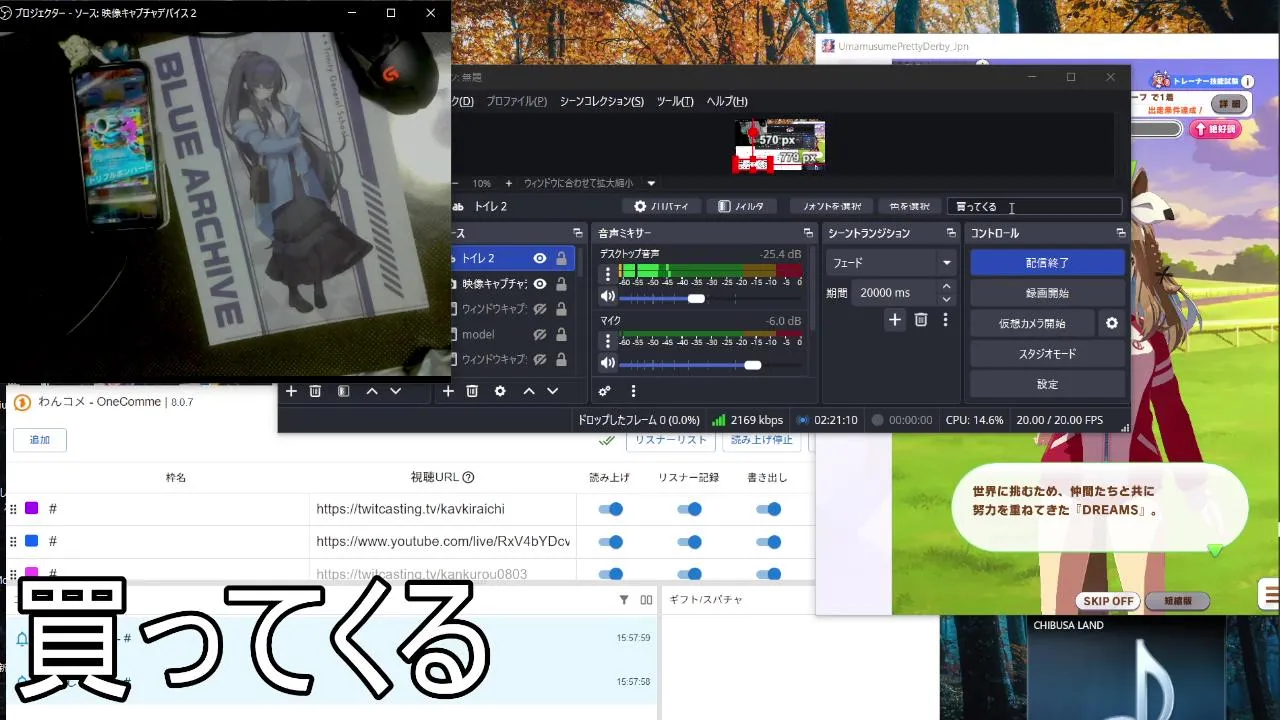Toggle 書き出し for kavkiraichi row
The image size is (1280, 720).
[x=768, y=509]
